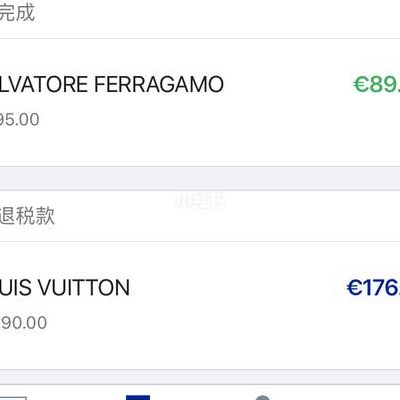Tap the gray divider band between sections
The width and height of the screenshot is (400, 400).
(x=200, y=178)
